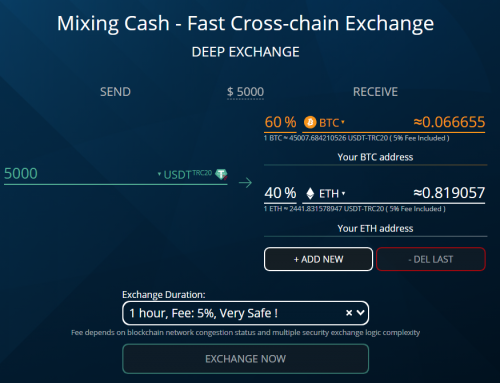Open the USDT TRC20 send currency selector
Image resolution: width=500 pixels, height=383 pixels.
[x=185, y=174]
